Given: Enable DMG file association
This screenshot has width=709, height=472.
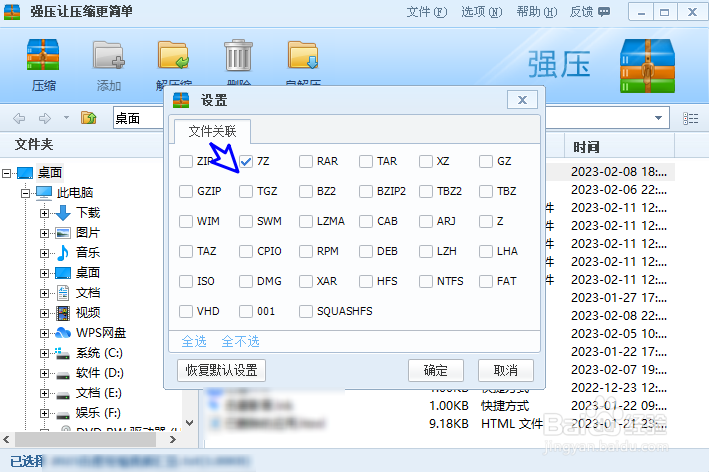Looking at the screenshot, I should [246, 281].
